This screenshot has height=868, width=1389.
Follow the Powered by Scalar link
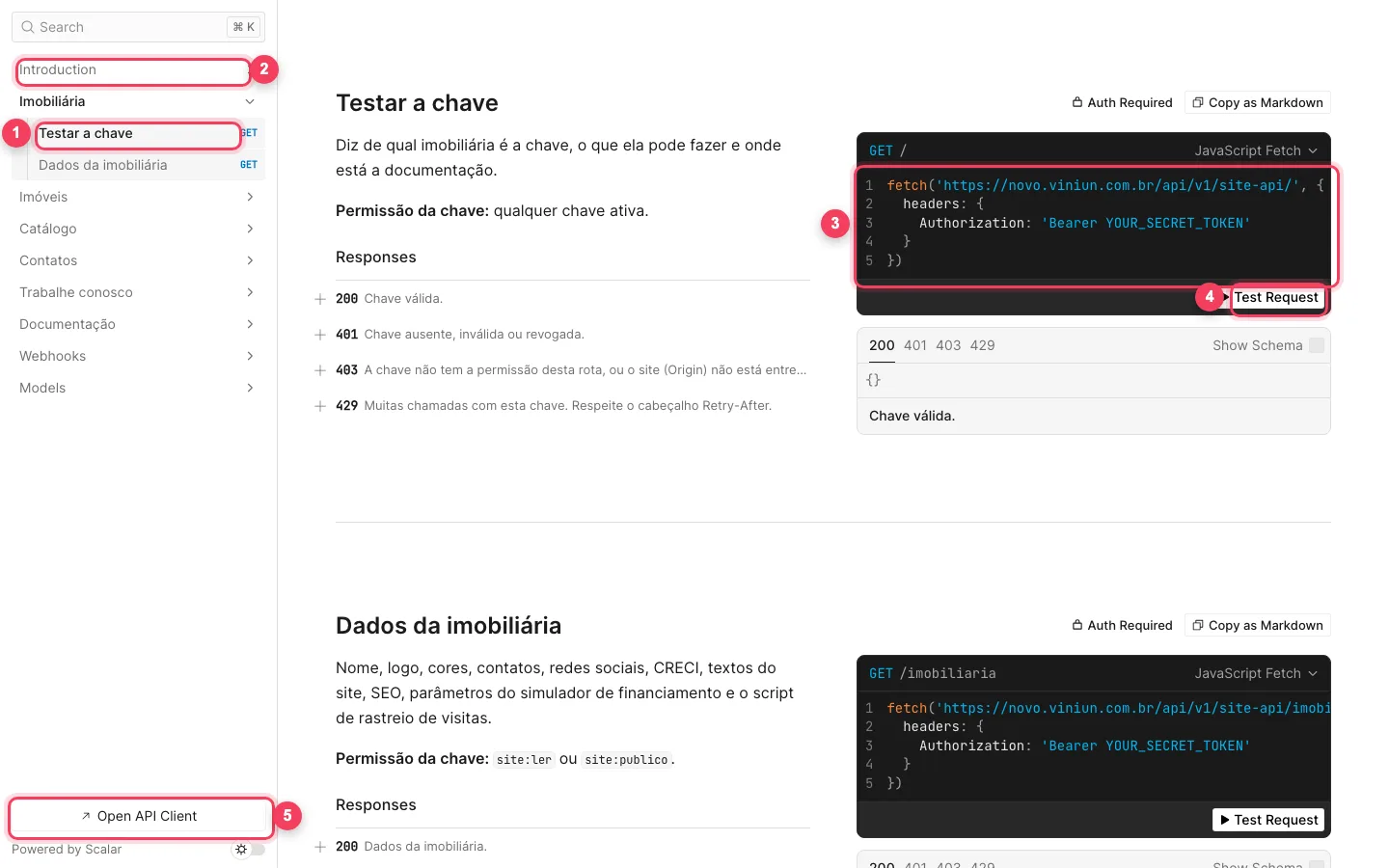pyautogui.click(x=67, y=850)
